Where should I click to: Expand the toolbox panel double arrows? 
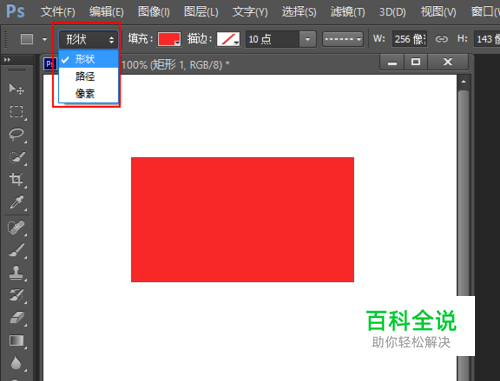7,60
